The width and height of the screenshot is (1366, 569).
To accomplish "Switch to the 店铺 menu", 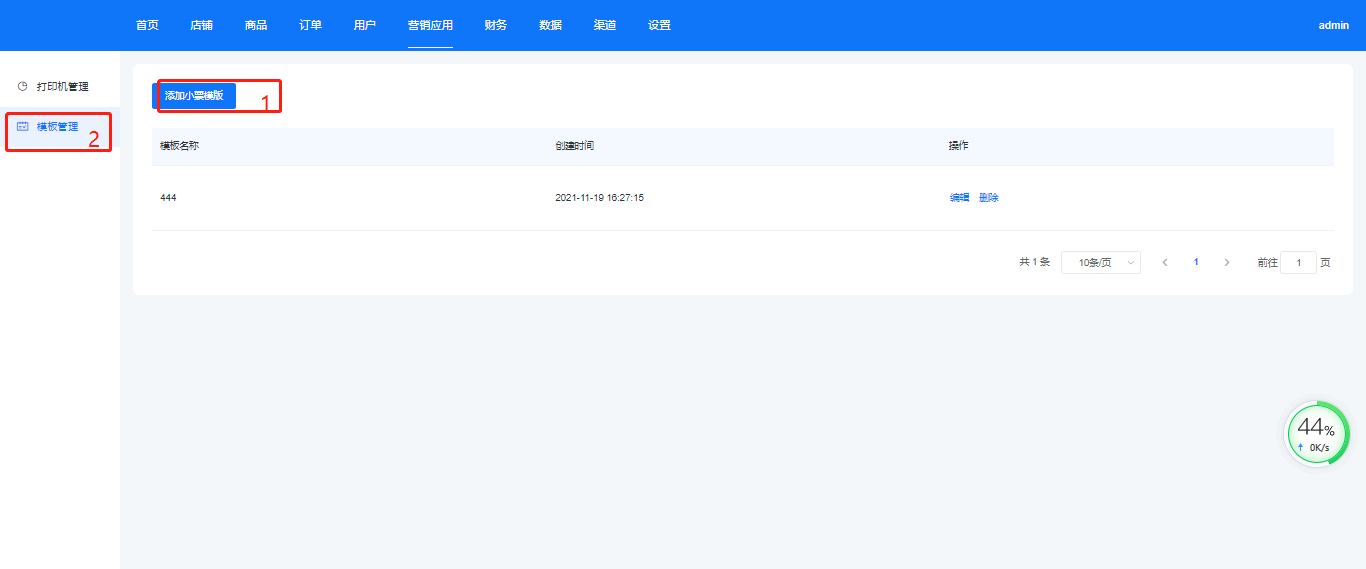I will tap(201, 25).
